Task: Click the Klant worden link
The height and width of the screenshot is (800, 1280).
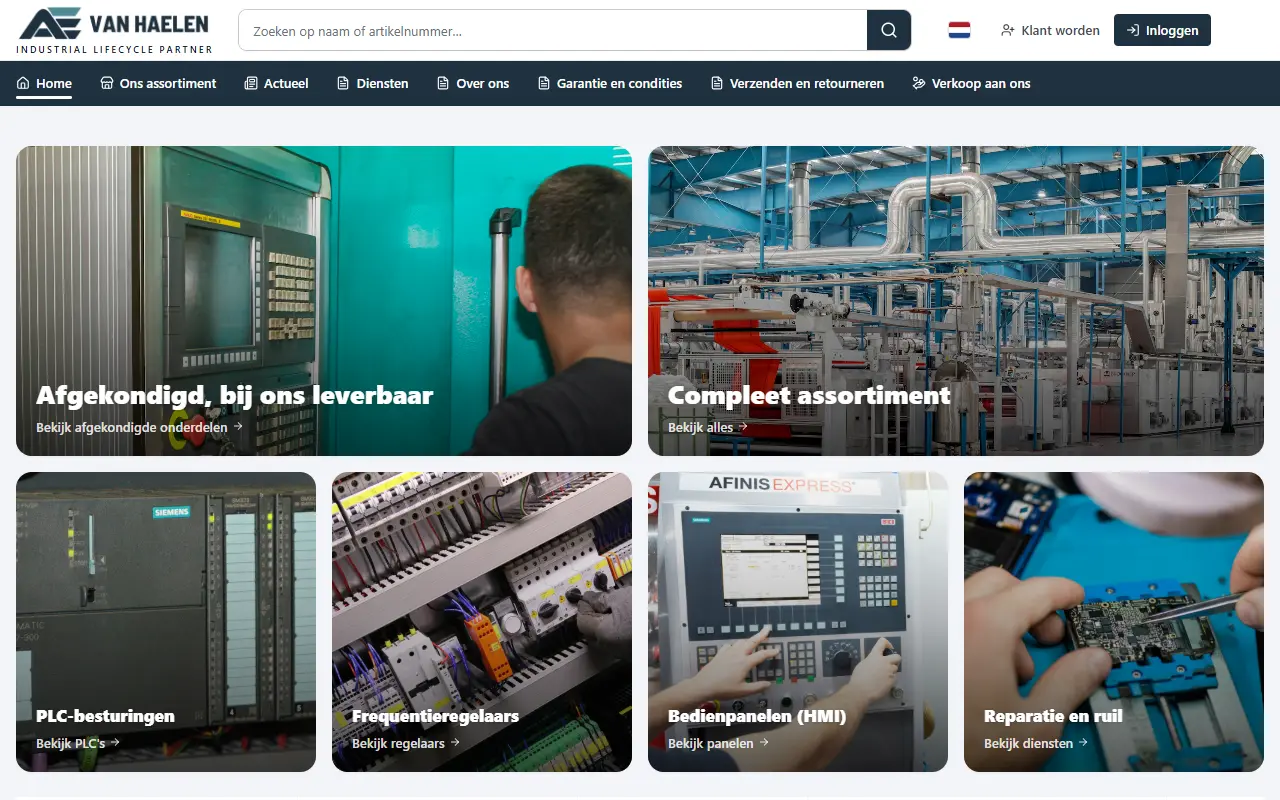Action: point(1050,30)
